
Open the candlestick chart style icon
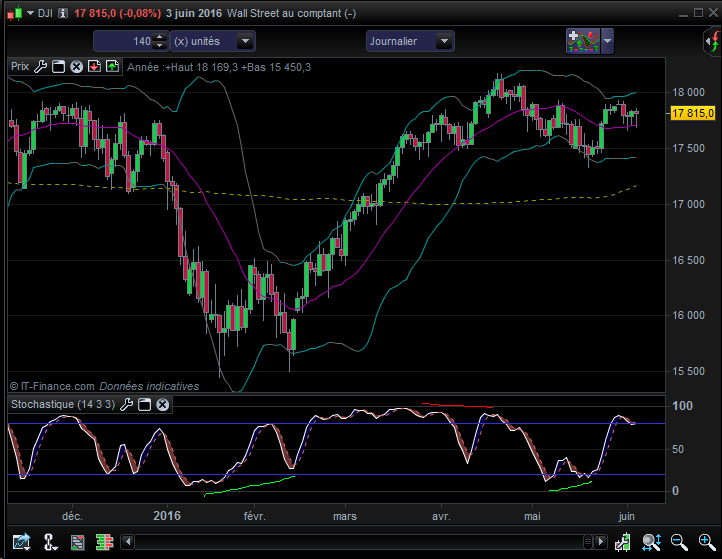pyautogui.click(x=15, y=13)
